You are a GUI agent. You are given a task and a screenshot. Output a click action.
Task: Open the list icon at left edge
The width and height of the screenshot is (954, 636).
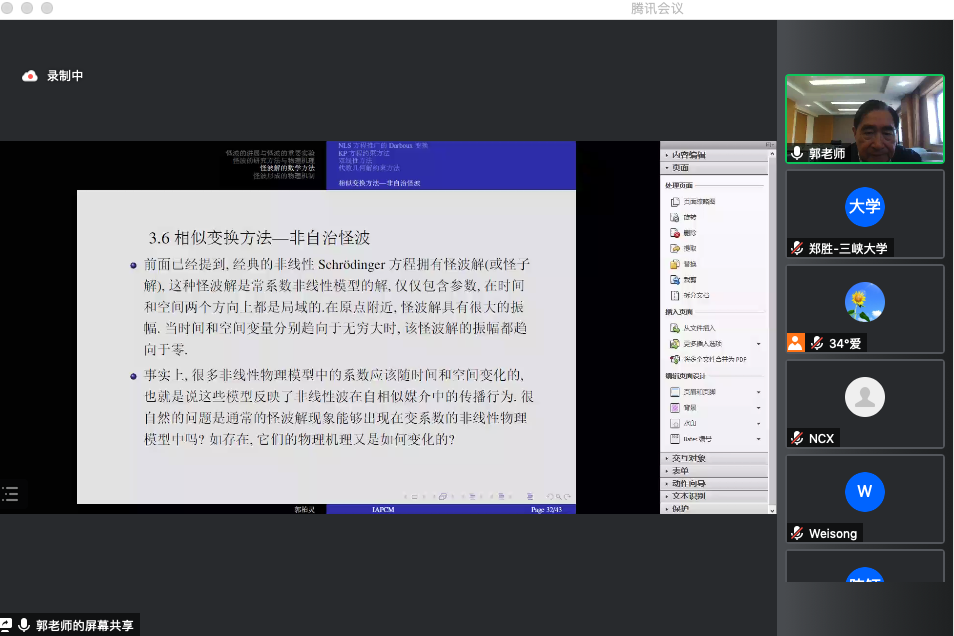pyautogui.click(x=11, y=493)
